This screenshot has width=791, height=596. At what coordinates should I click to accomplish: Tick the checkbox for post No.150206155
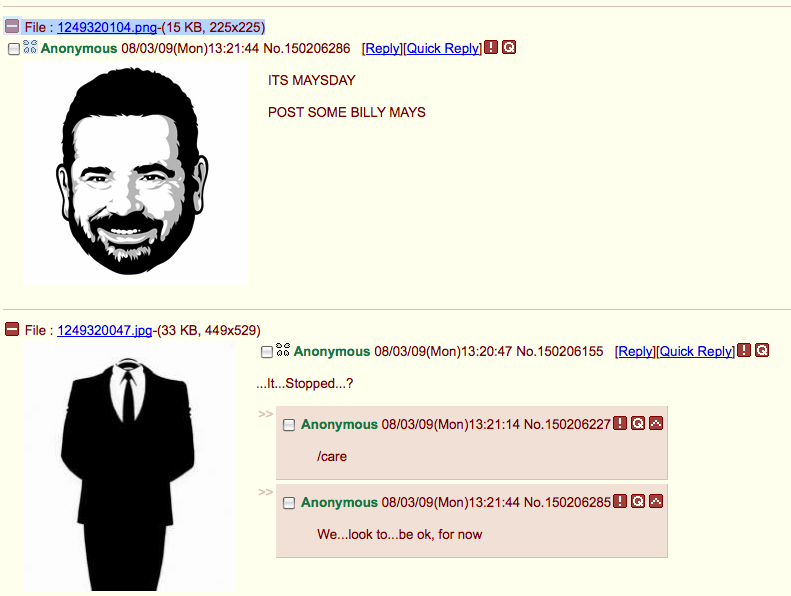point(267,352)
